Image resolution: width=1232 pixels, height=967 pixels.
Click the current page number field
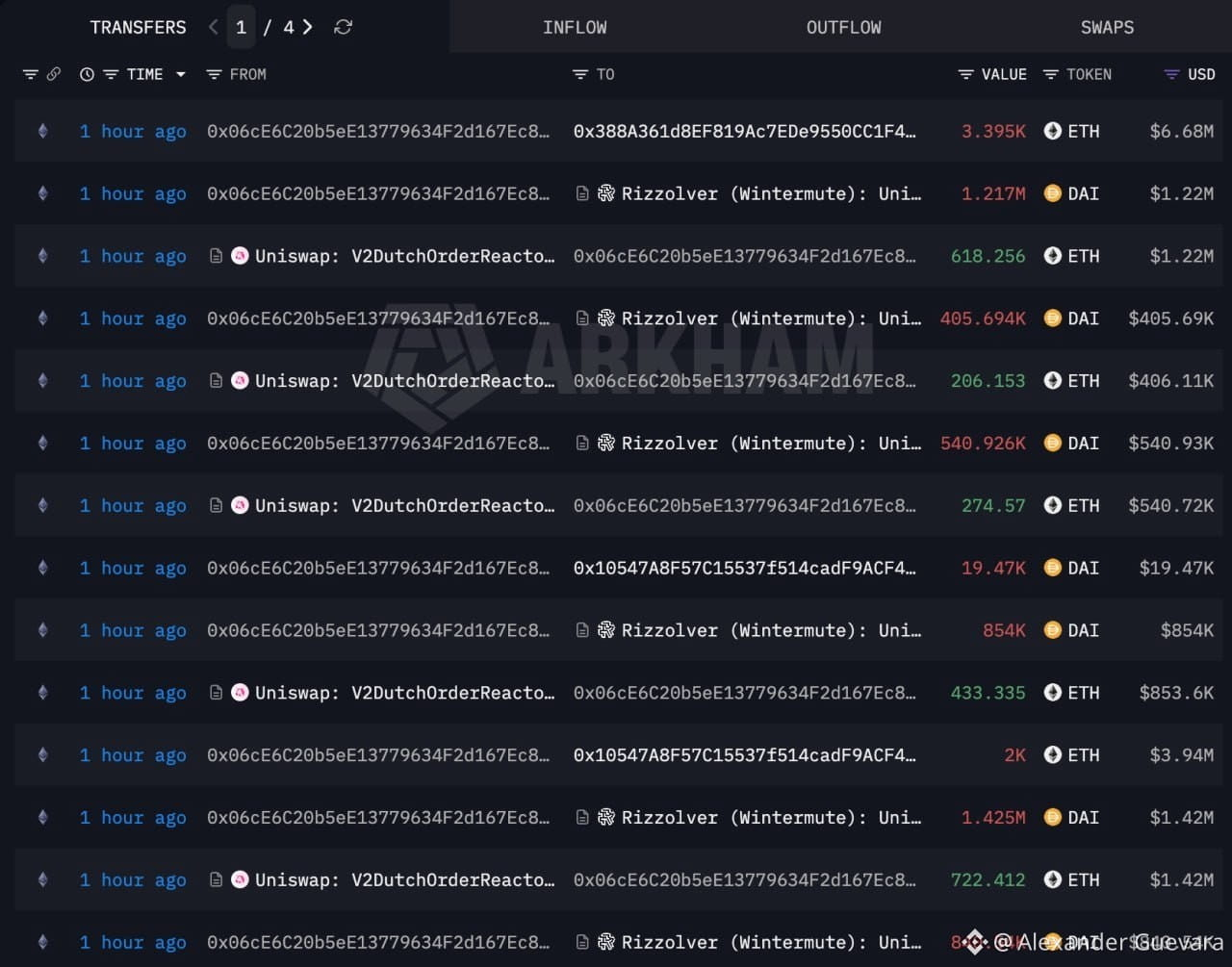[x=241, y=27]
